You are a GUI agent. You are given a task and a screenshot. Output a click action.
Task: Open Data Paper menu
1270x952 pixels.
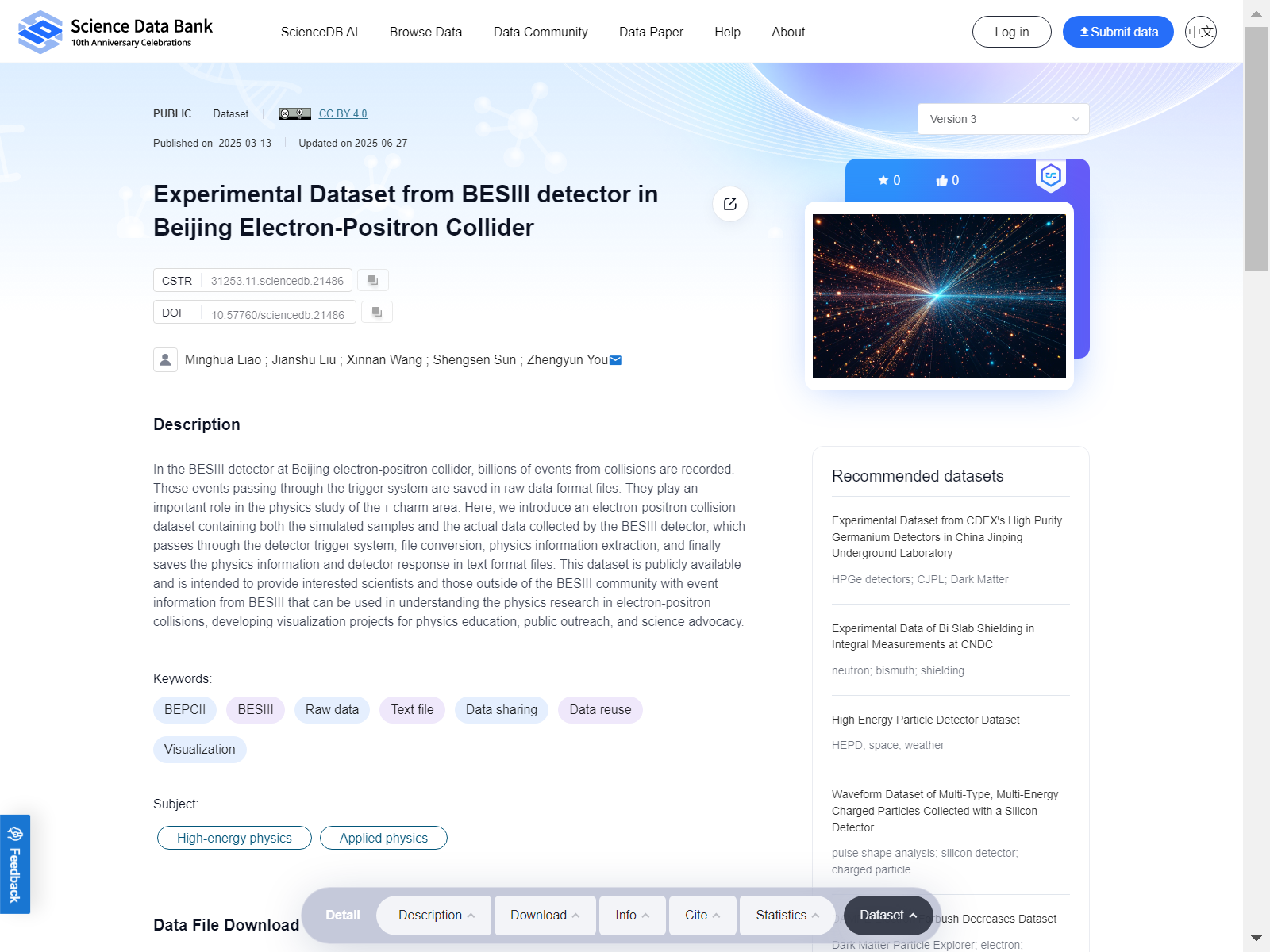651,32
